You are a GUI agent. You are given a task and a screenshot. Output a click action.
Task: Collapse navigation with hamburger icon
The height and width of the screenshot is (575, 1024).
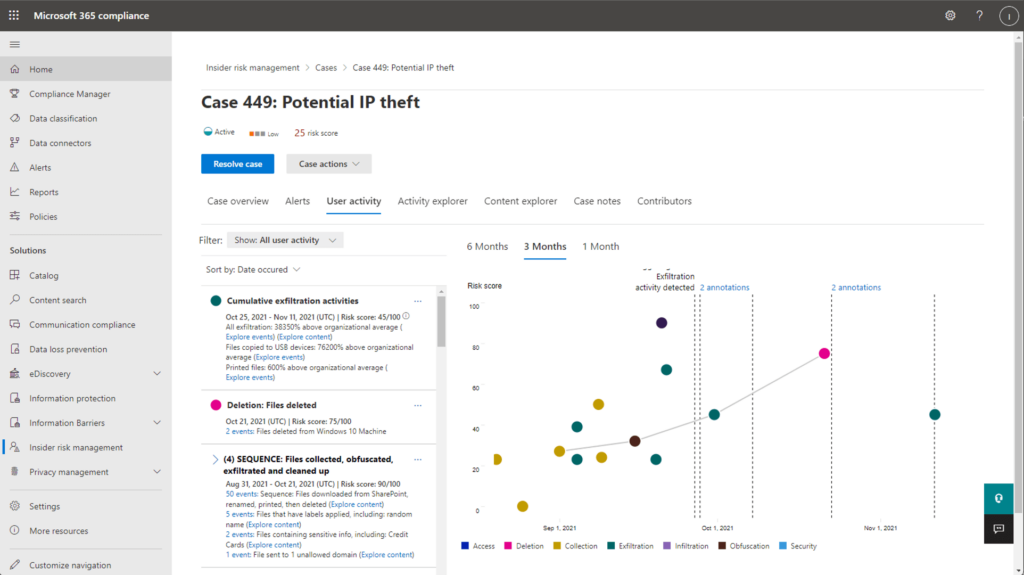[x=14, y=44]
